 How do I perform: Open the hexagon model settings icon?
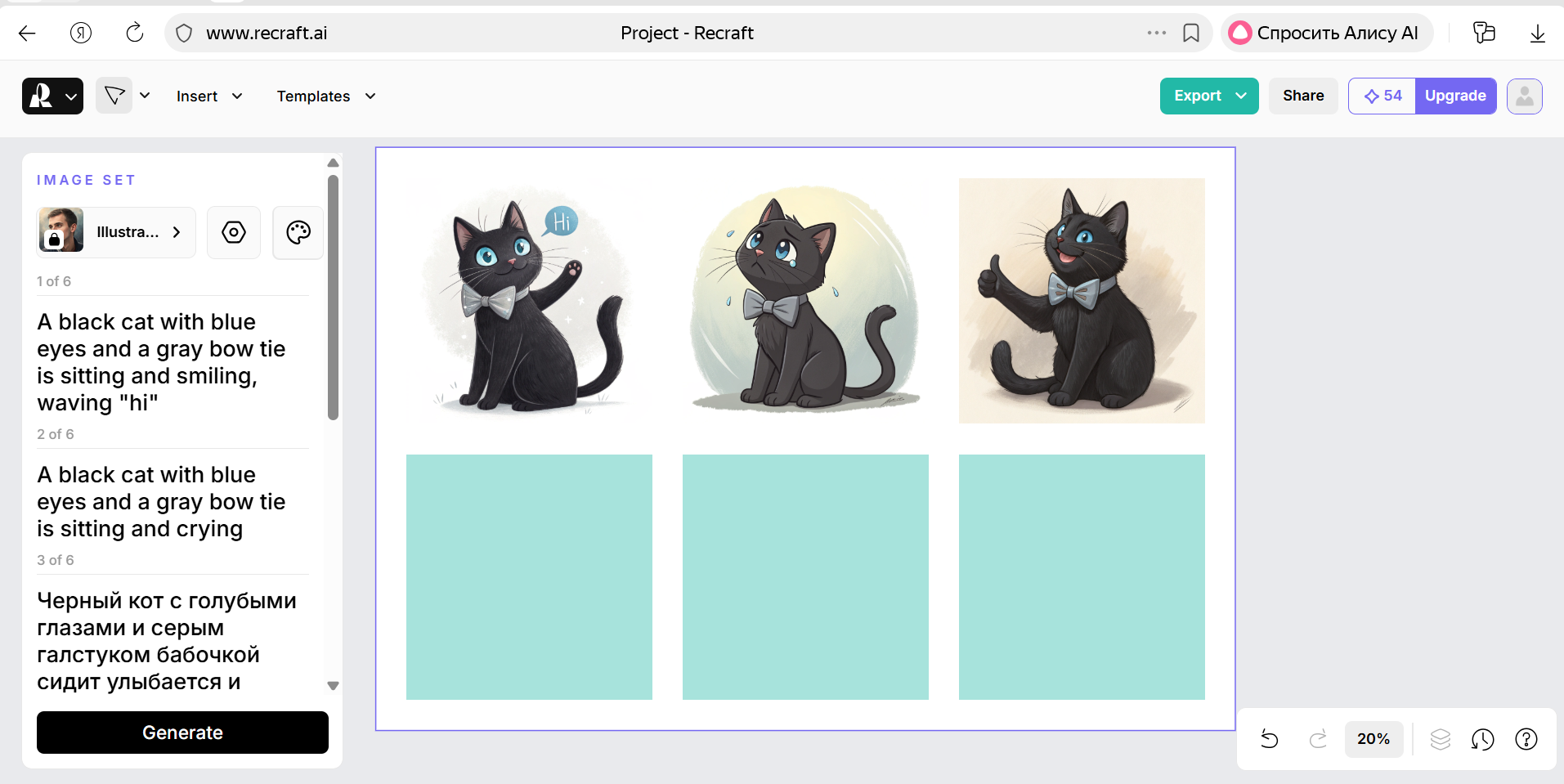pyautogui.click(x=234, y=233)
